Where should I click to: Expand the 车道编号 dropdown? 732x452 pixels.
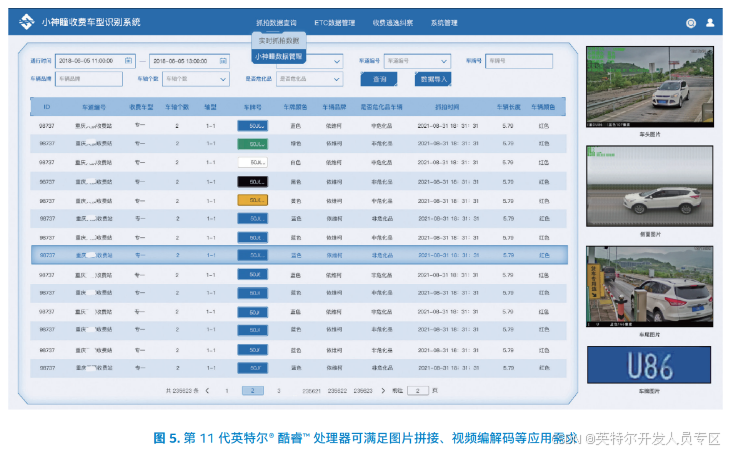pos(417,61)
